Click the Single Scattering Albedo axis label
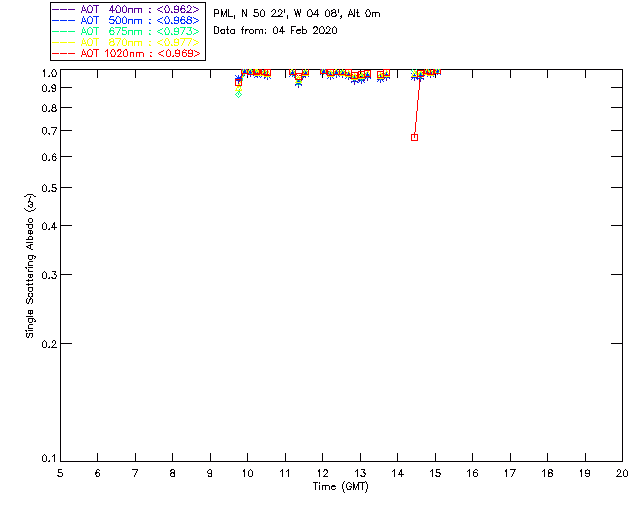This screenshot has width=640, height=512. (30, 266)
